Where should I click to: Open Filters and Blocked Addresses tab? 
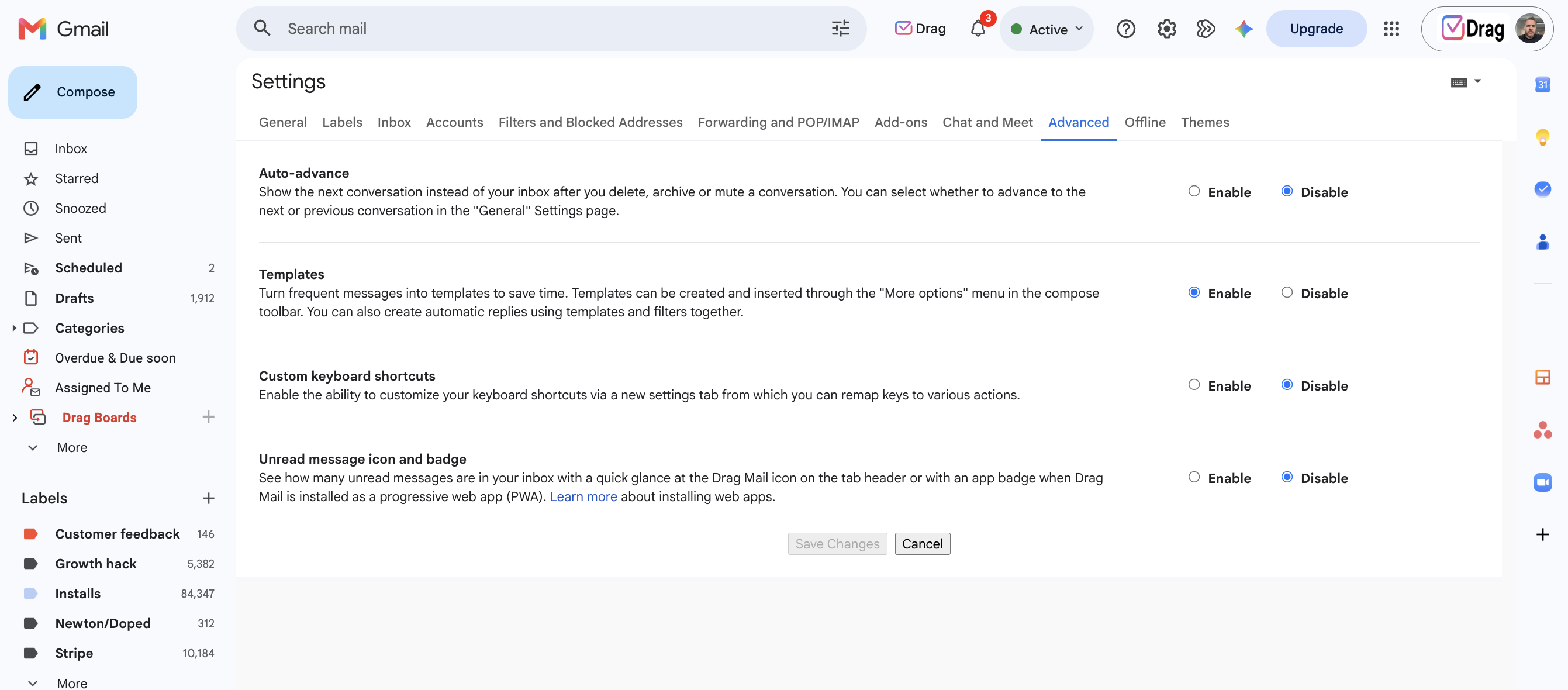click(590, 122)
